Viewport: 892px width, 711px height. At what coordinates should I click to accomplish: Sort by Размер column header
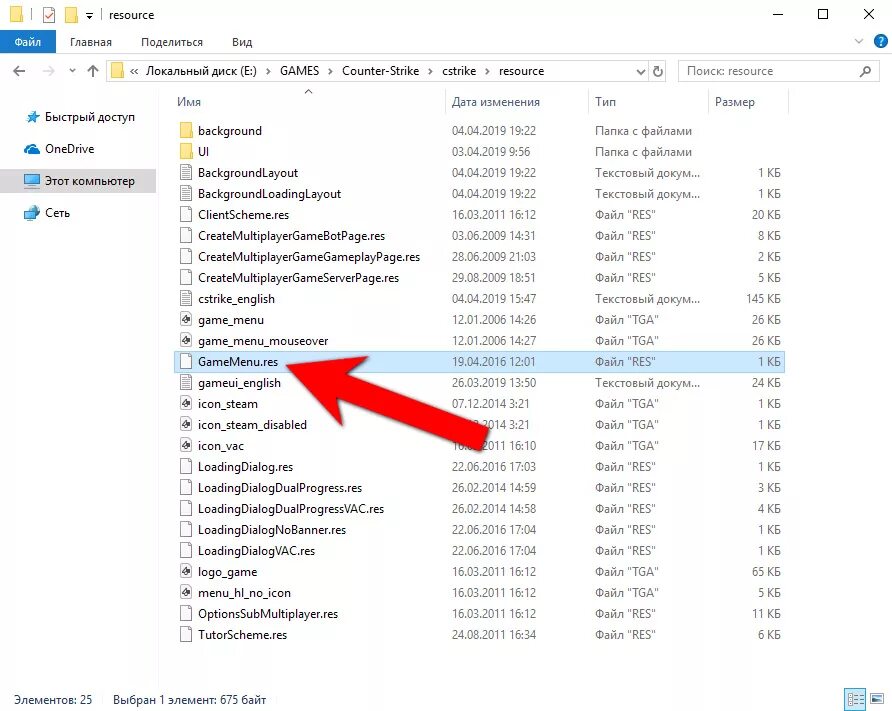pos(734,102)
